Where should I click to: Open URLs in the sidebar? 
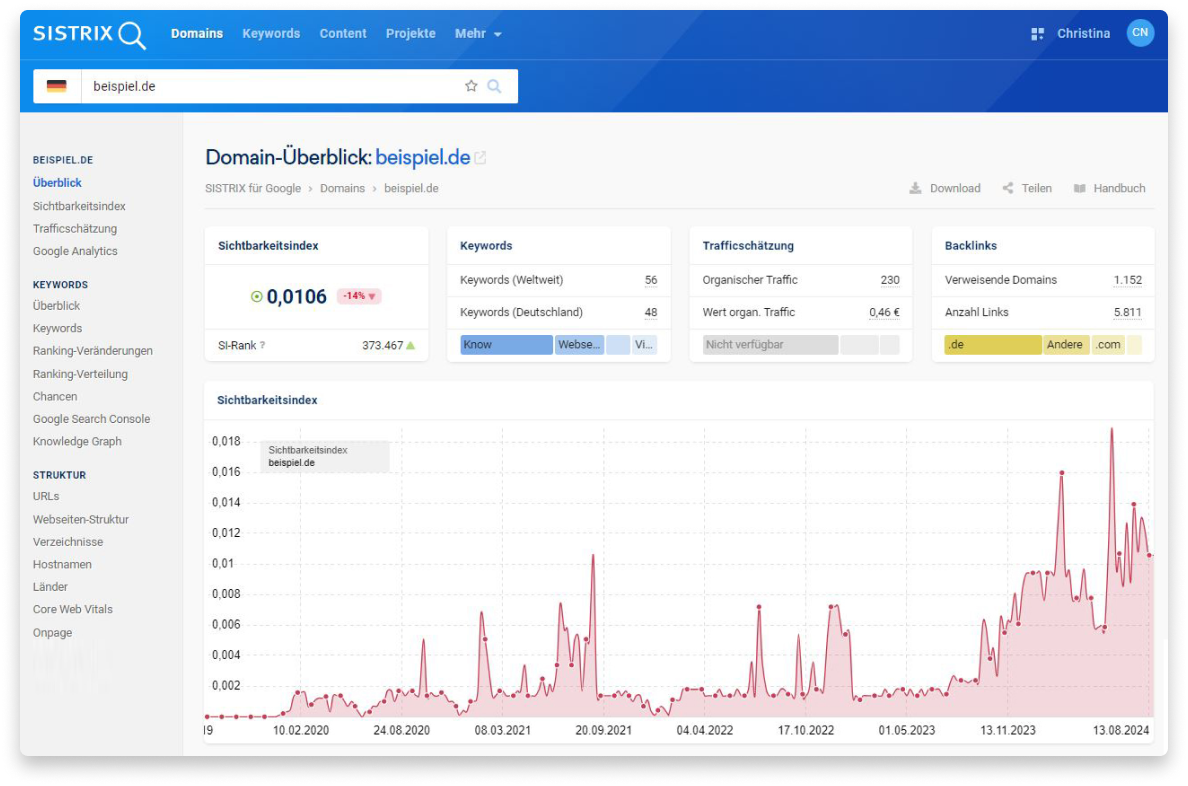click(x=45, y=496)
